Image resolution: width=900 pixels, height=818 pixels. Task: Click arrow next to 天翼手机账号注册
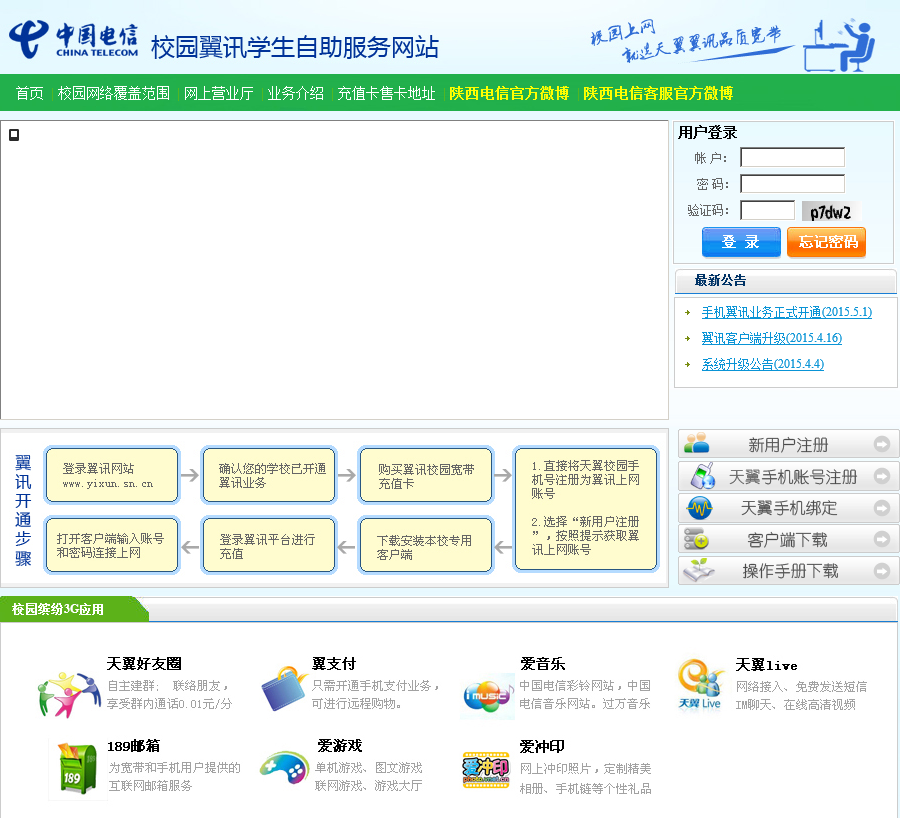click(x=882, y=476)
